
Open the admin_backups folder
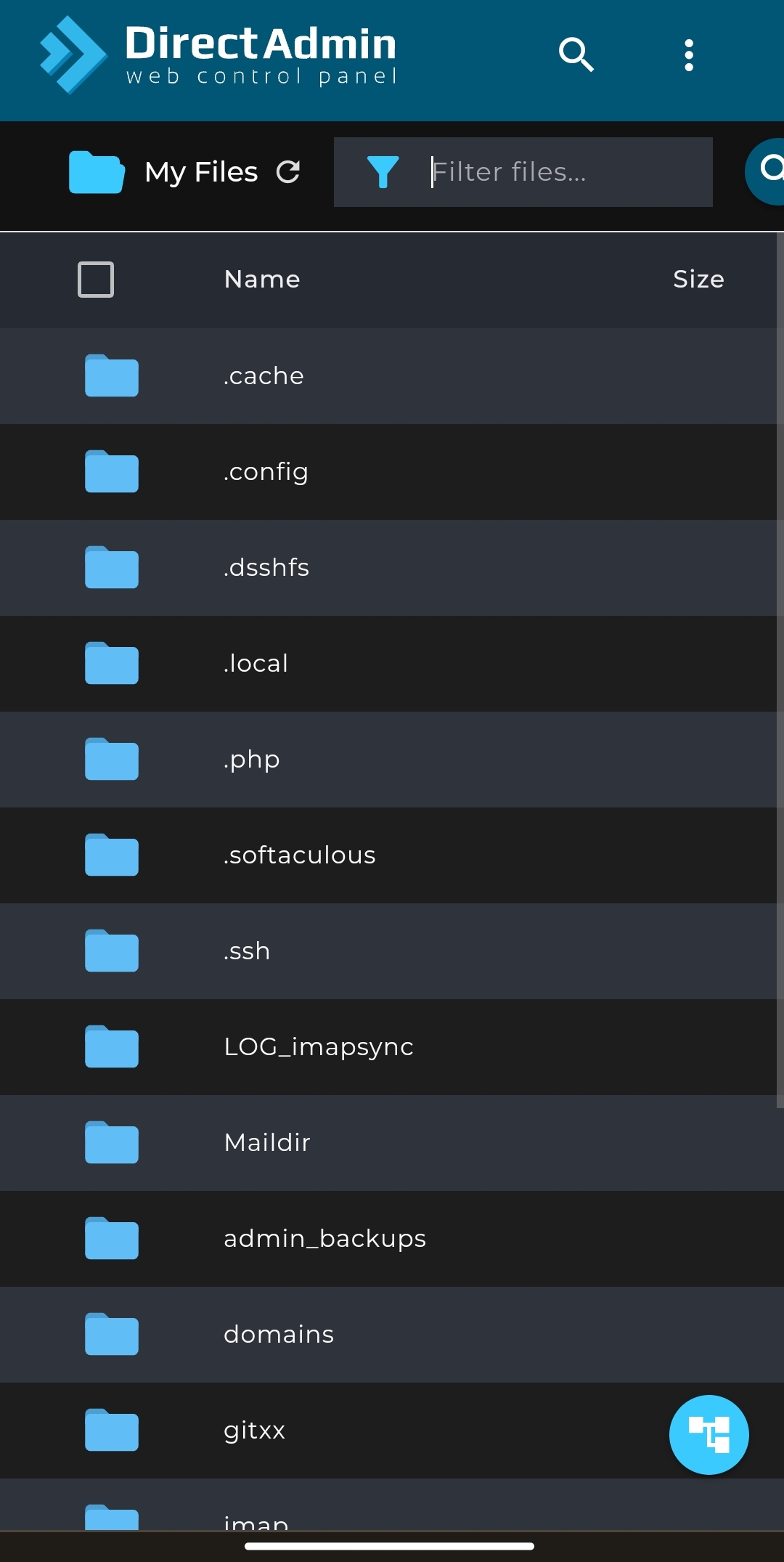point(324,1239)
